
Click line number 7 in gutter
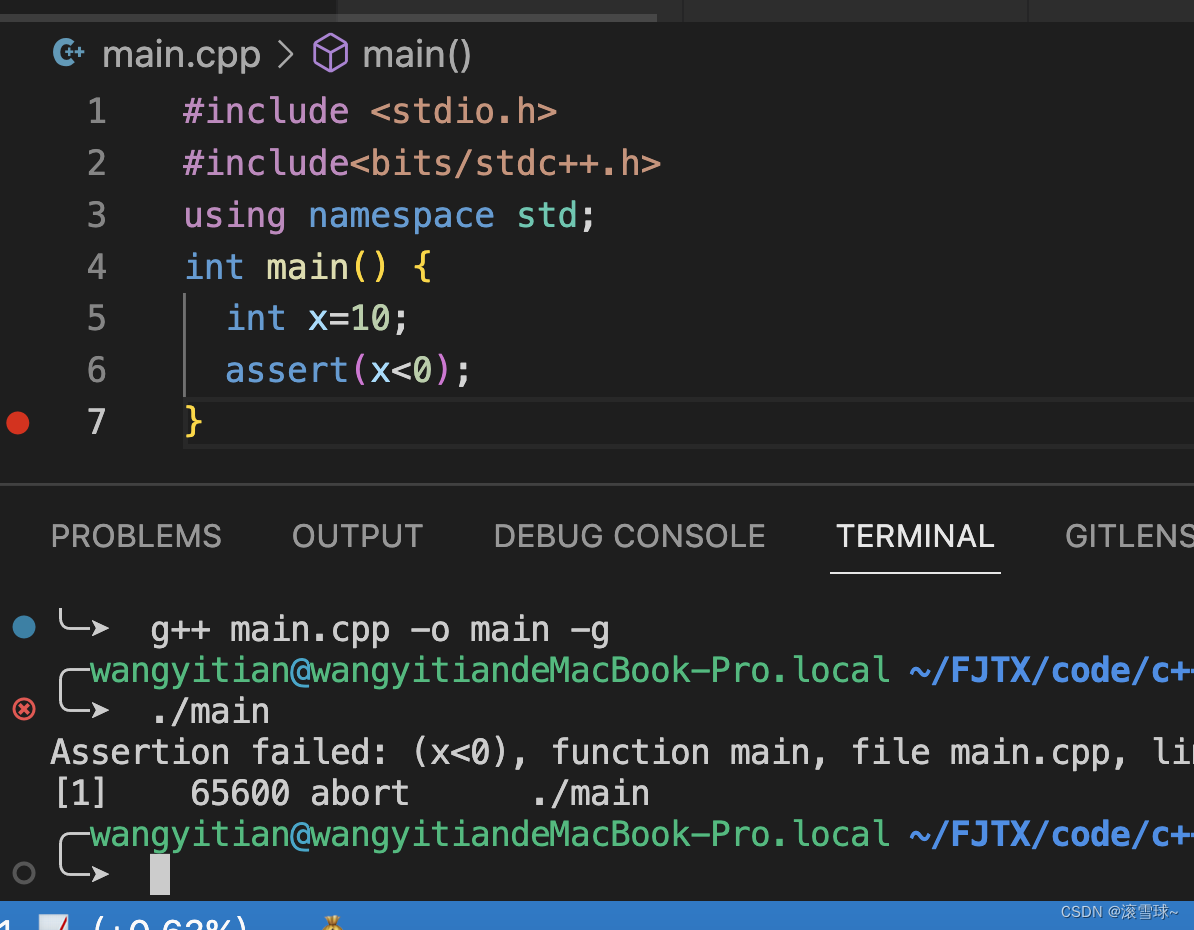(x=97, y=421)
